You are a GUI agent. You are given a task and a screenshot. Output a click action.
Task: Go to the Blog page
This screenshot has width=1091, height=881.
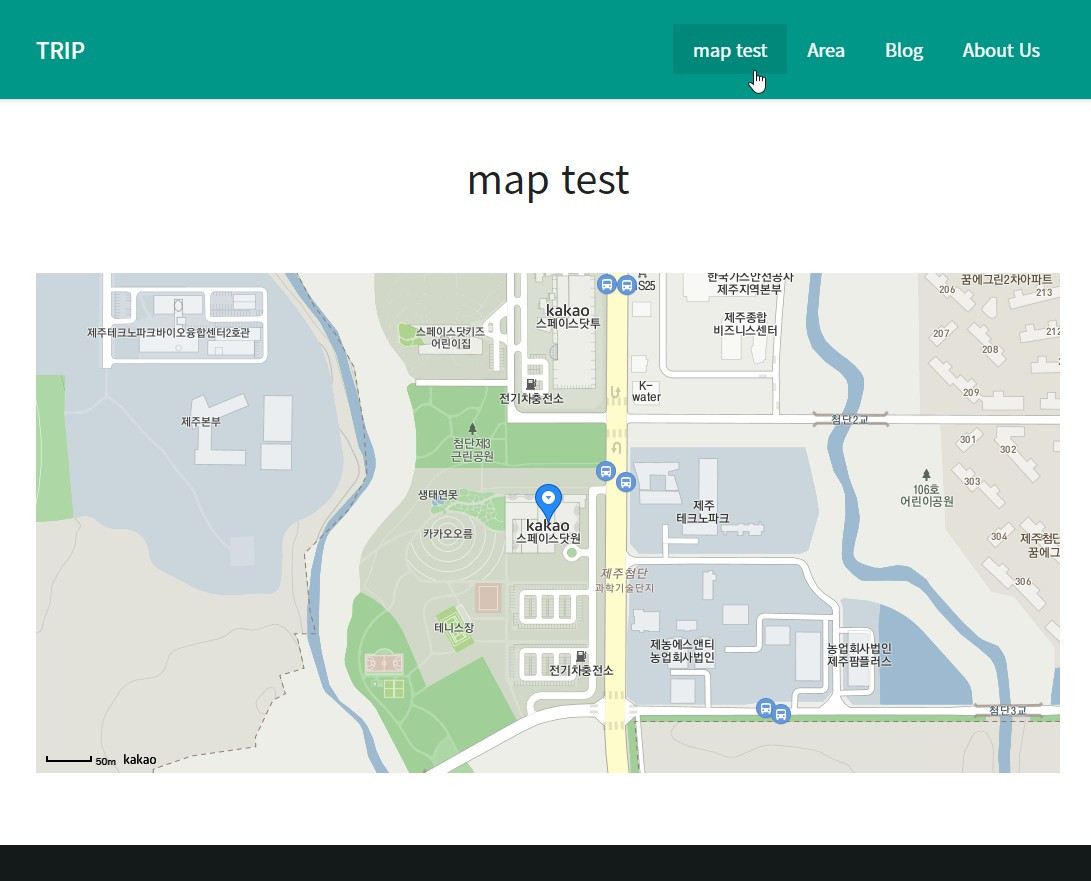pos(904,50)
